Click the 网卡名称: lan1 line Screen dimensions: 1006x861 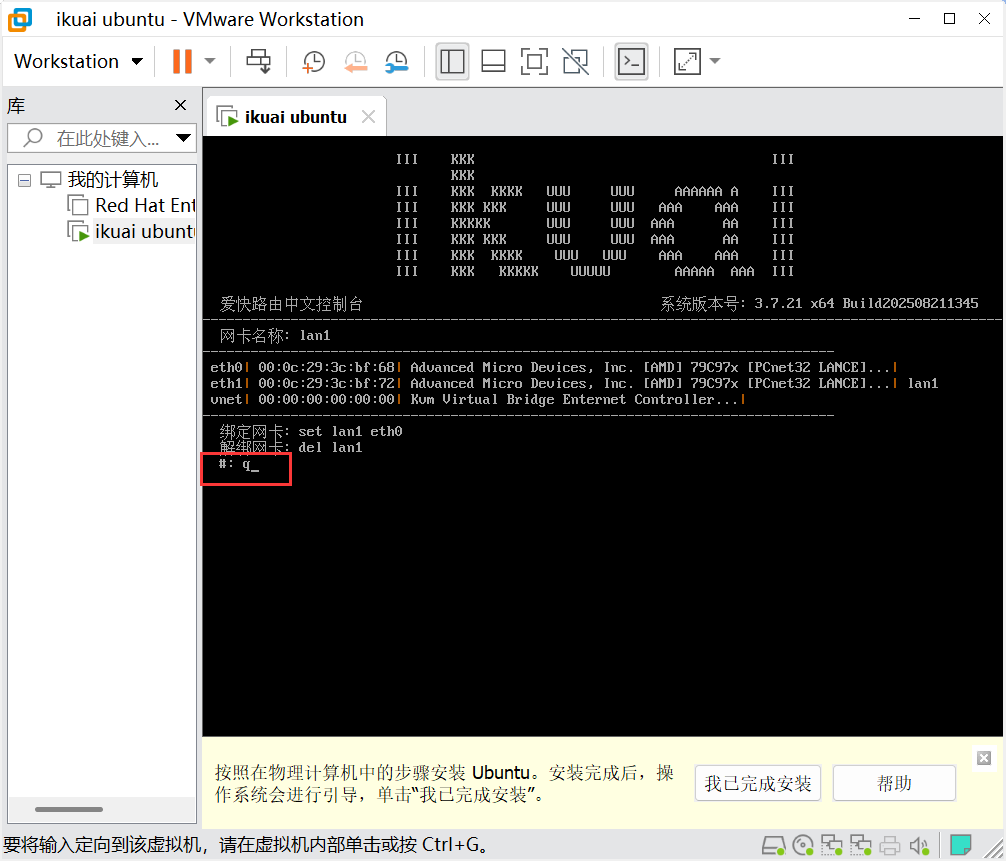[x=275, y=336]
